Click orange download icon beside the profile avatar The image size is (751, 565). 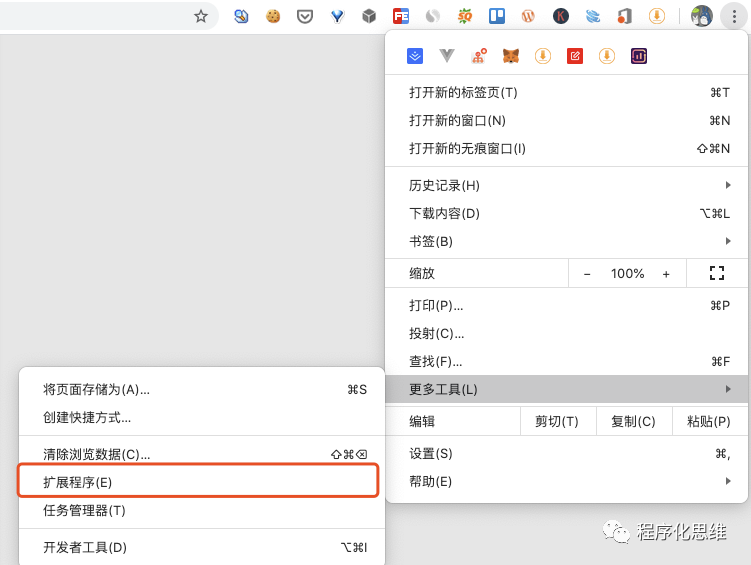click(657, 16)
